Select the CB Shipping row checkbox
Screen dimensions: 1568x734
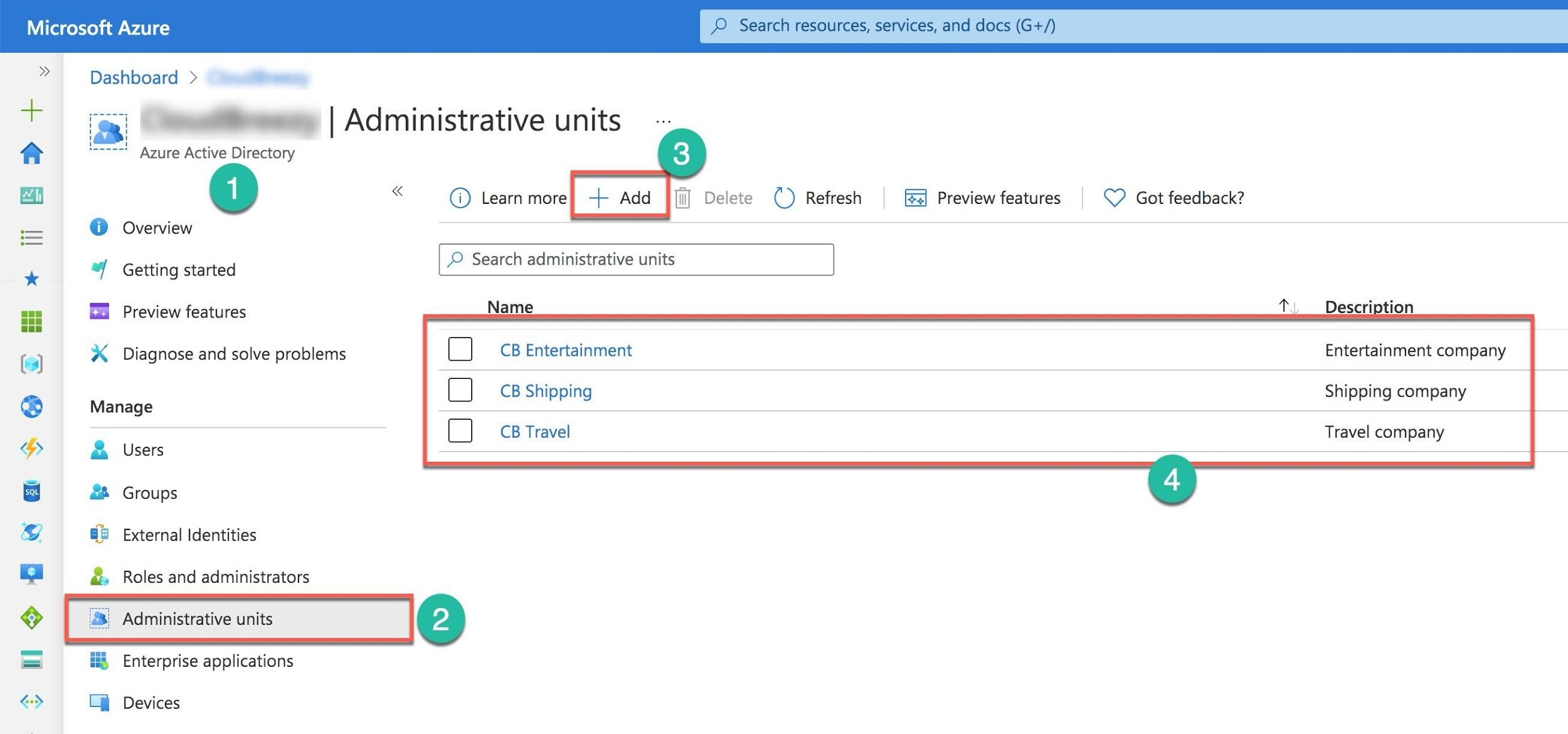pyautogui.click(x=460, y=390)
